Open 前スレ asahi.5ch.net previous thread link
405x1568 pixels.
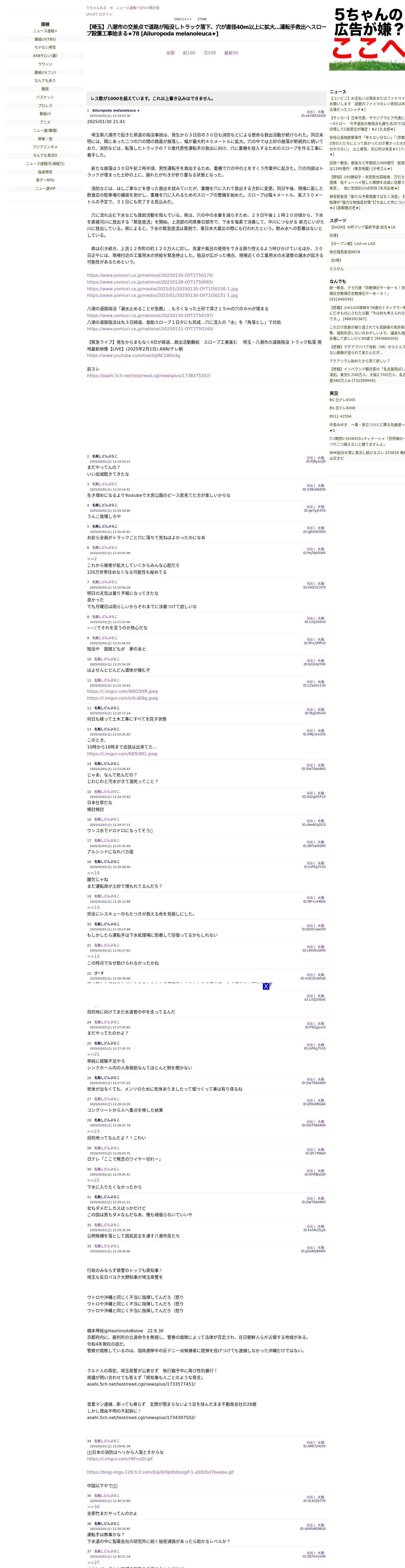149,376
